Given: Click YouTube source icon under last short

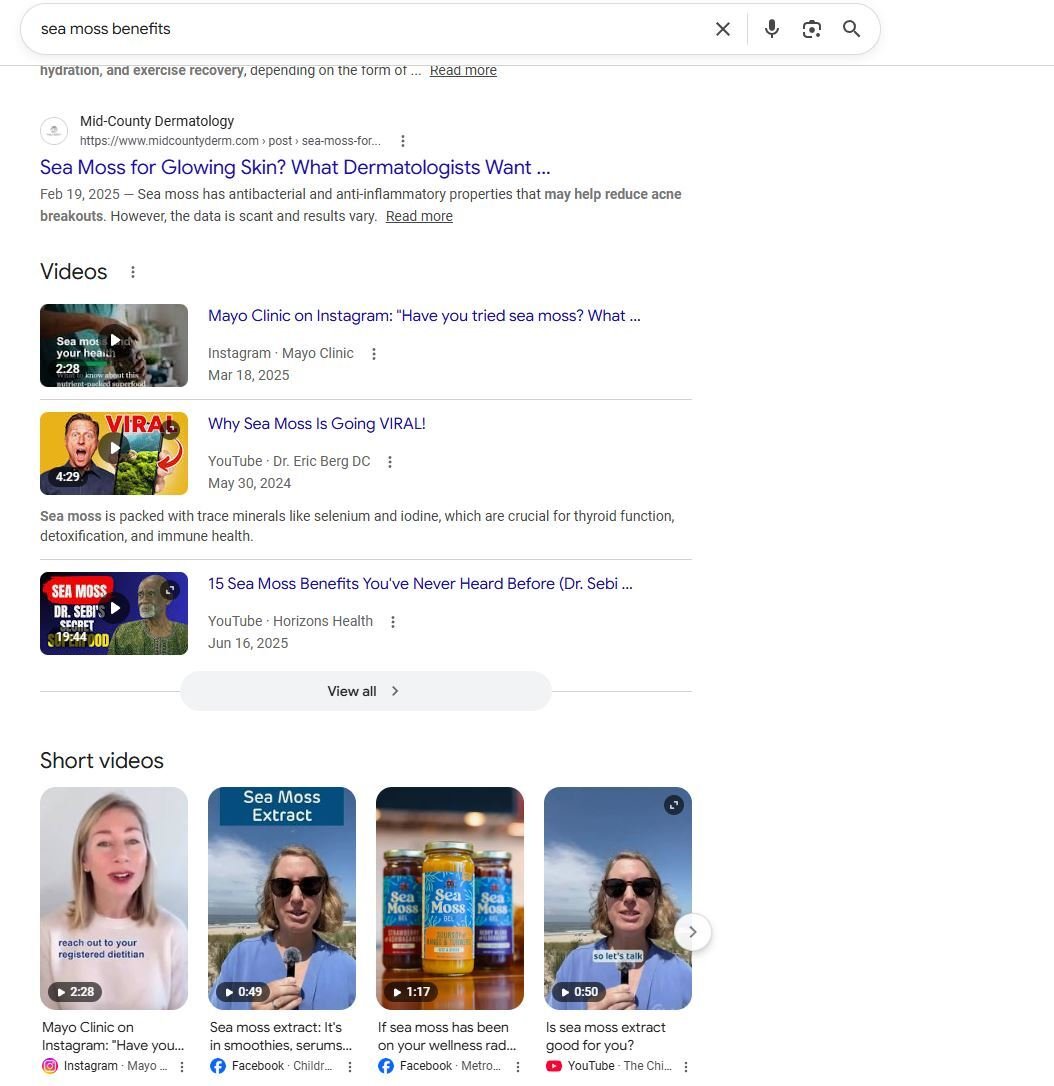Looking at the screenshot, I should 553,1067.
